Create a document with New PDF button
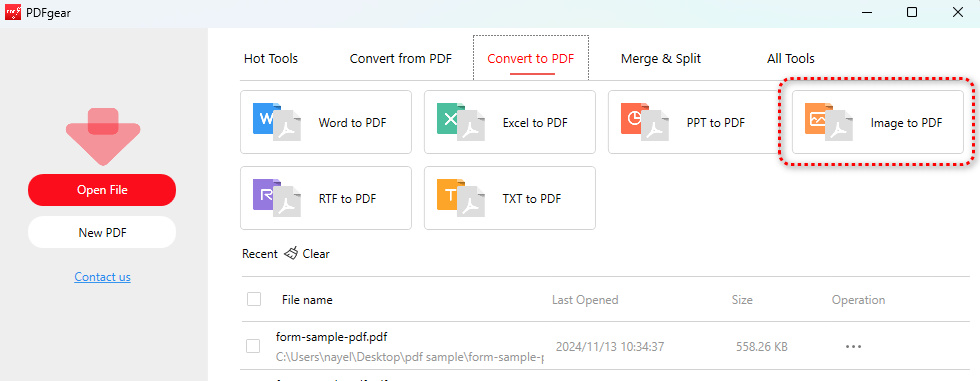 tap(102, 232)
